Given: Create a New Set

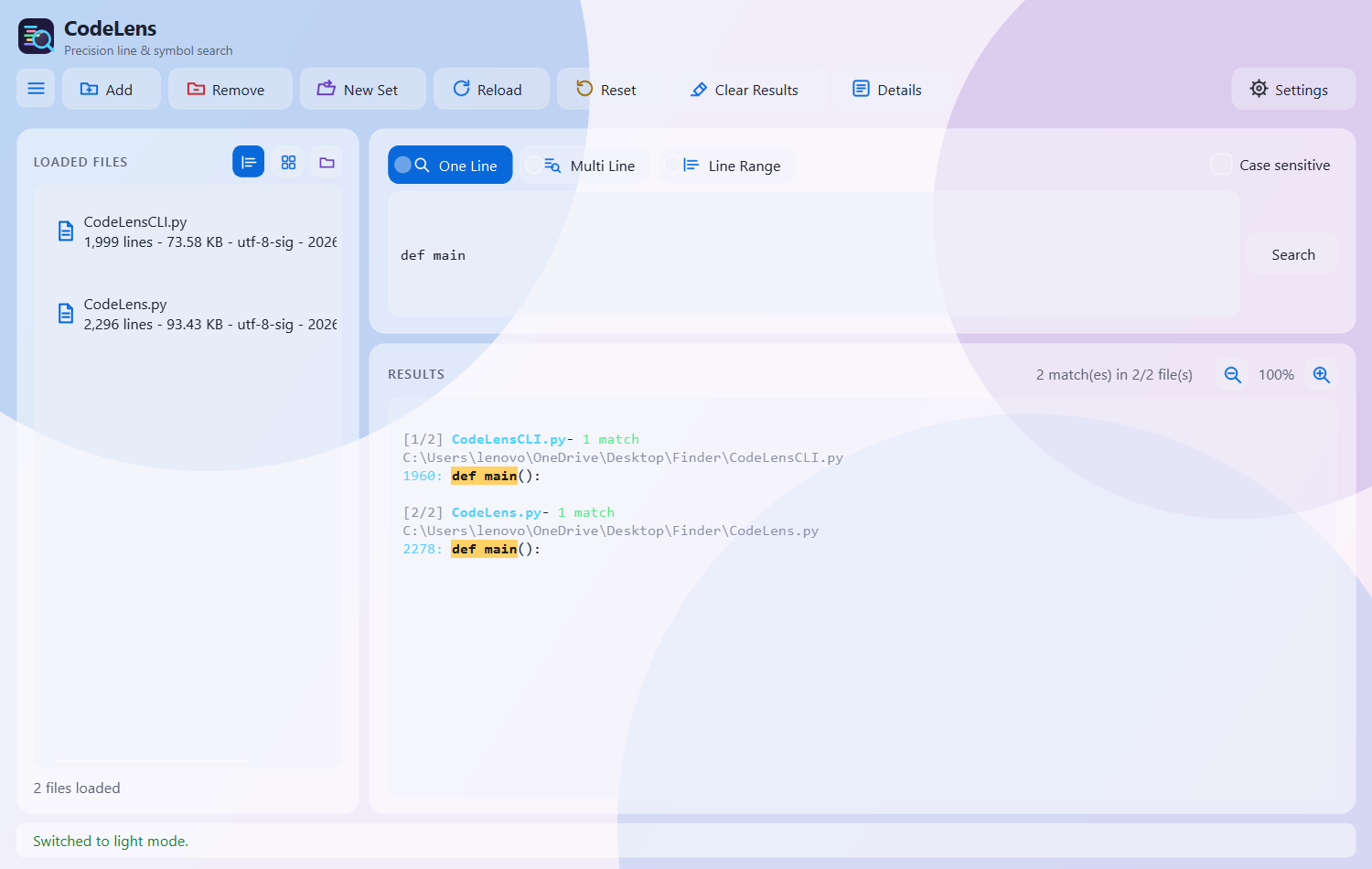Looking at the screenshot, I should [x=362, y=89].
